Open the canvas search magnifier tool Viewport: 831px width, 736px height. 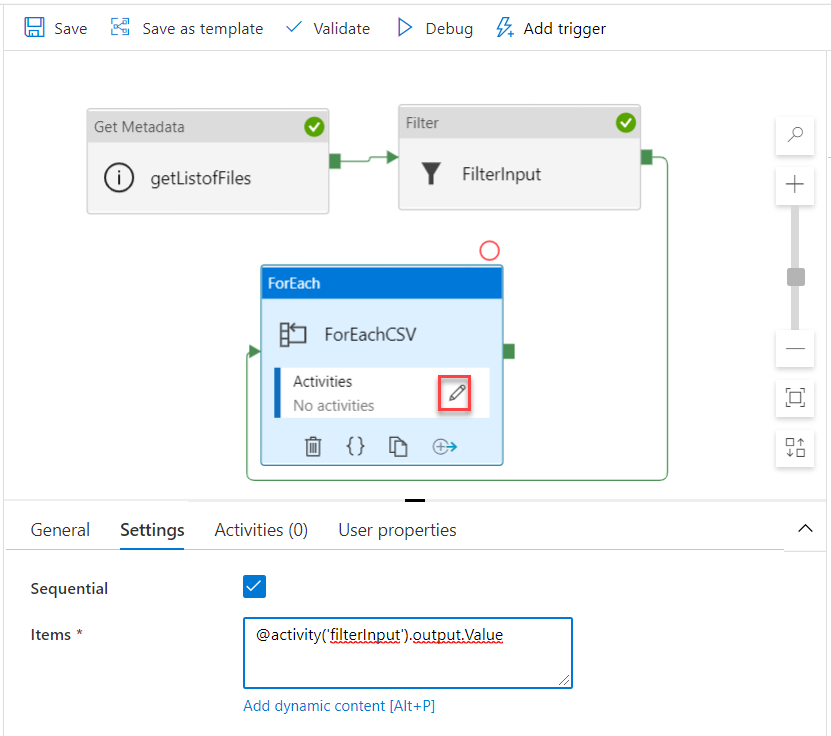(794, 136)
